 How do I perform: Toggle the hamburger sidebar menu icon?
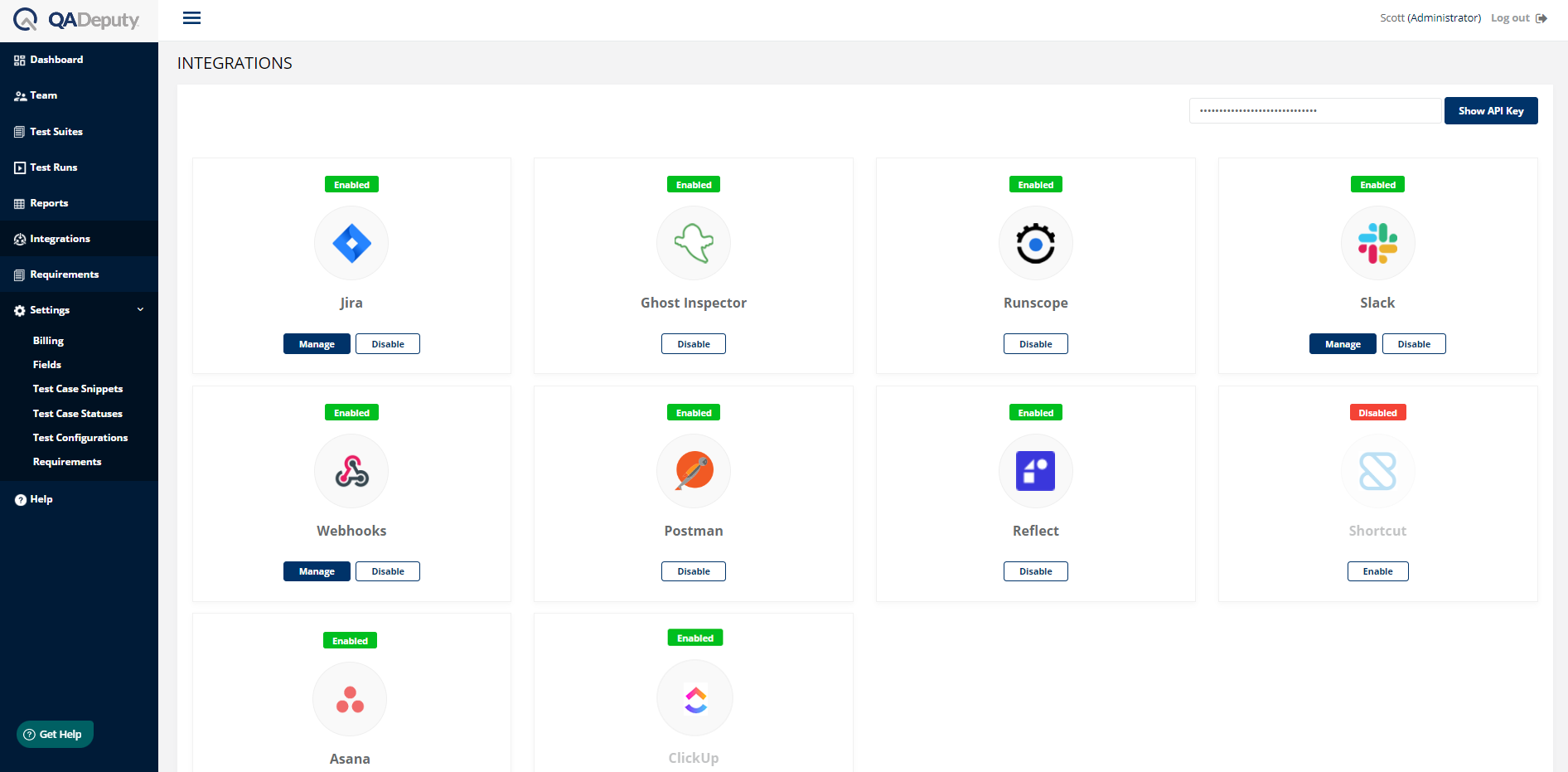pos(191,18)
